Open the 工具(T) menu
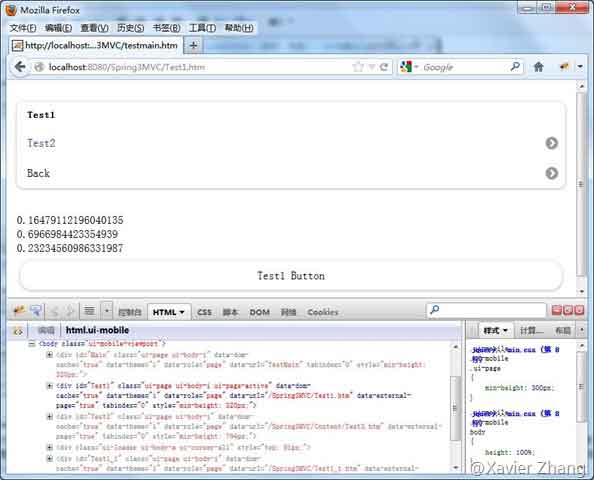Image resolution: width=594 pixels, height=480 pixels. pos(202,28)
